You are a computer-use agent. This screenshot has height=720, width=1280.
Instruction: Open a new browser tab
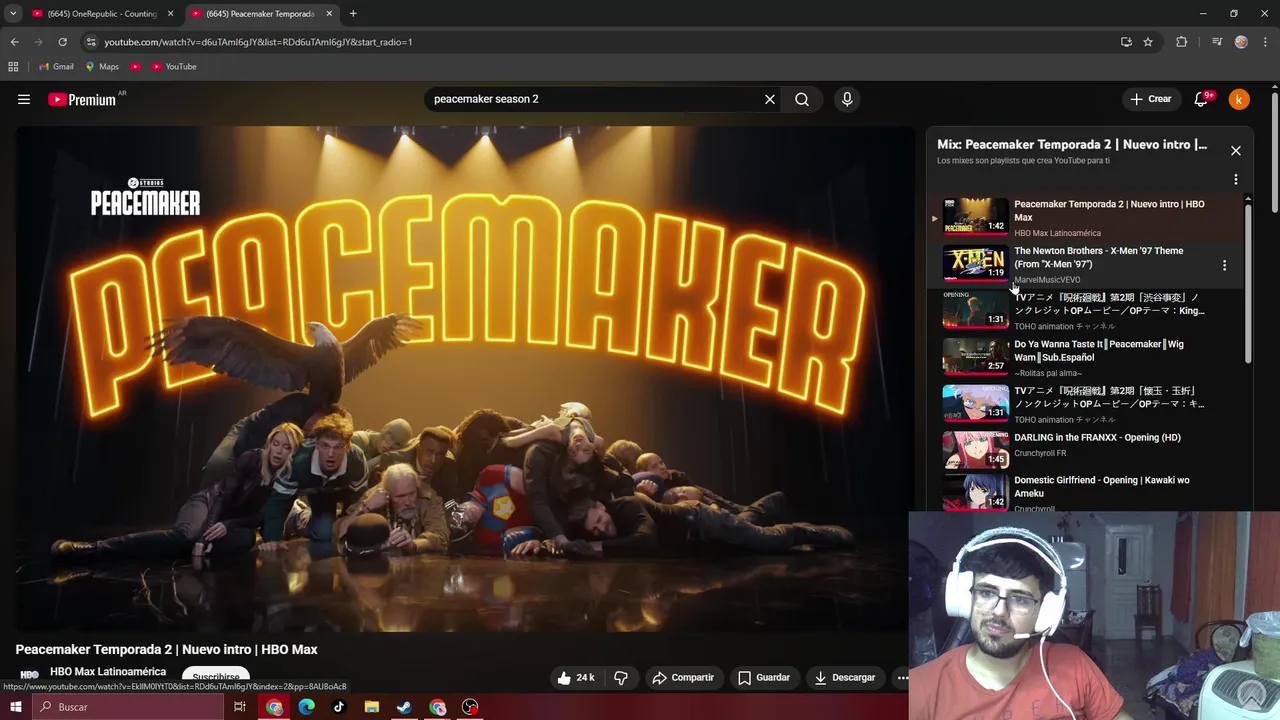tap(353, 14)
